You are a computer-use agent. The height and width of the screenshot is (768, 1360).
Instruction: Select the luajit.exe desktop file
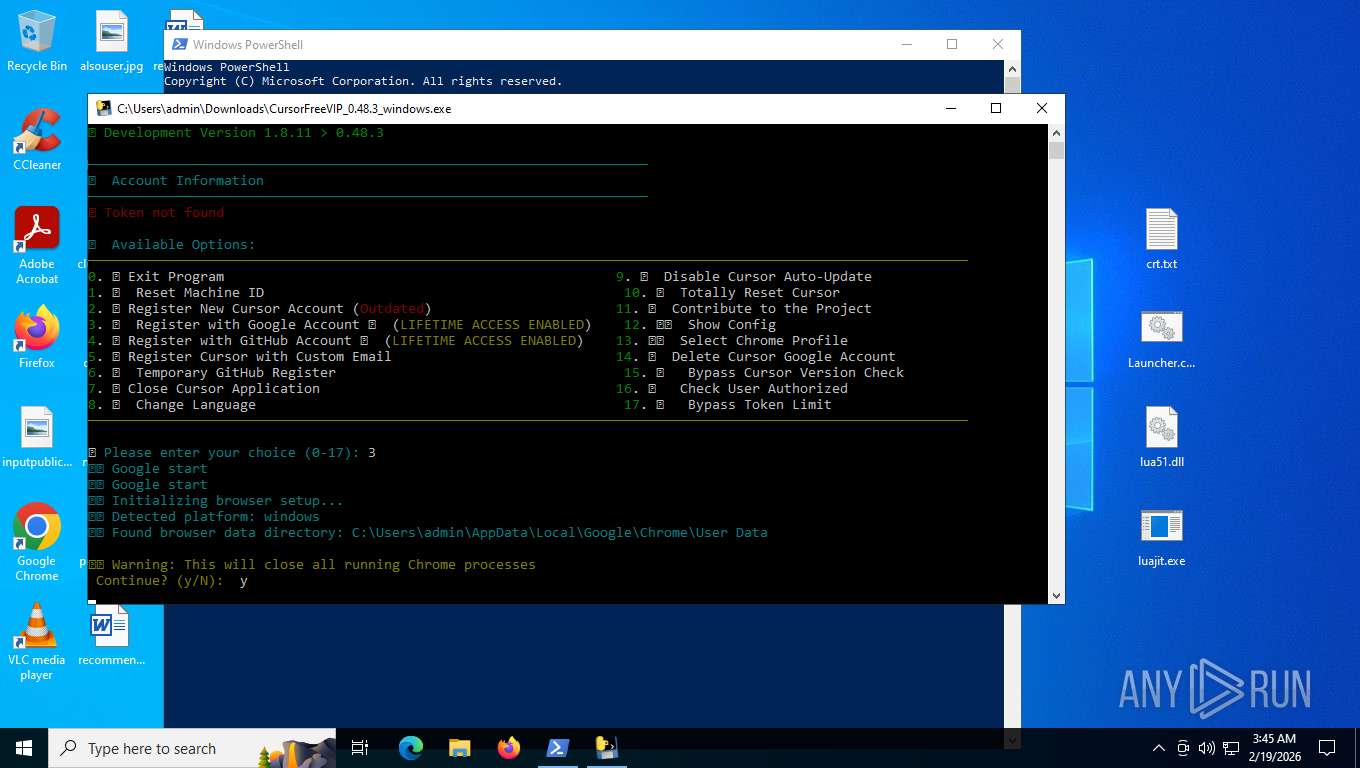[1161, 536]
